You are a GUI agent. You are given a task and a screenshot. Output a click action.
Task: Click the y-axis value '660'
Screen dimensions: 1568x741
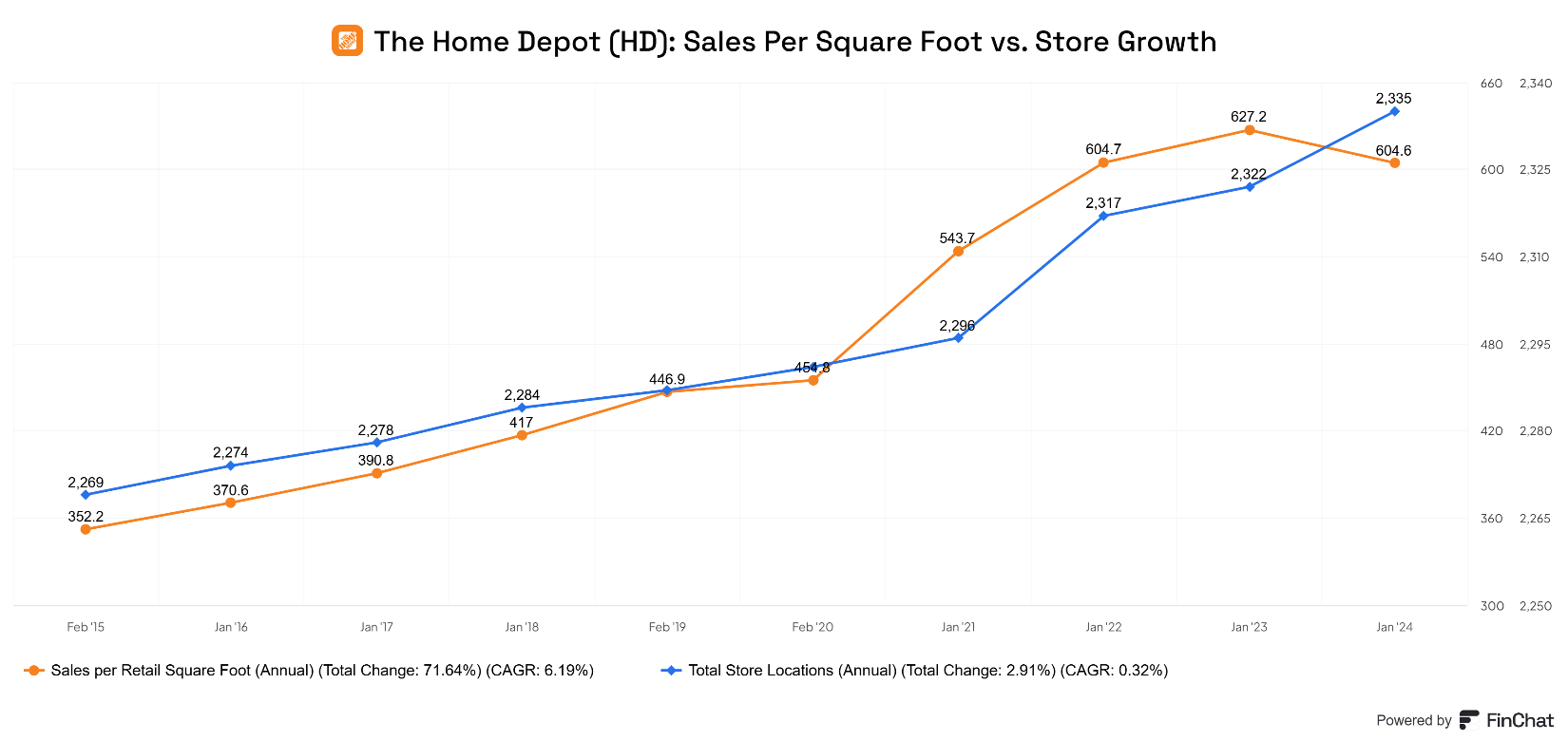[1492, 84]
